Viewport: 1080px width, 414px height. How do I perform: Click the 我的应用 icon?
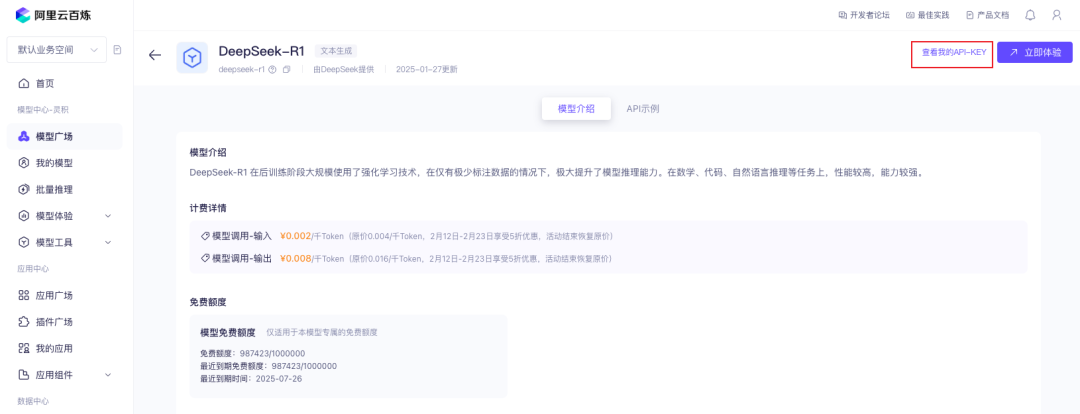coord(23,349)
